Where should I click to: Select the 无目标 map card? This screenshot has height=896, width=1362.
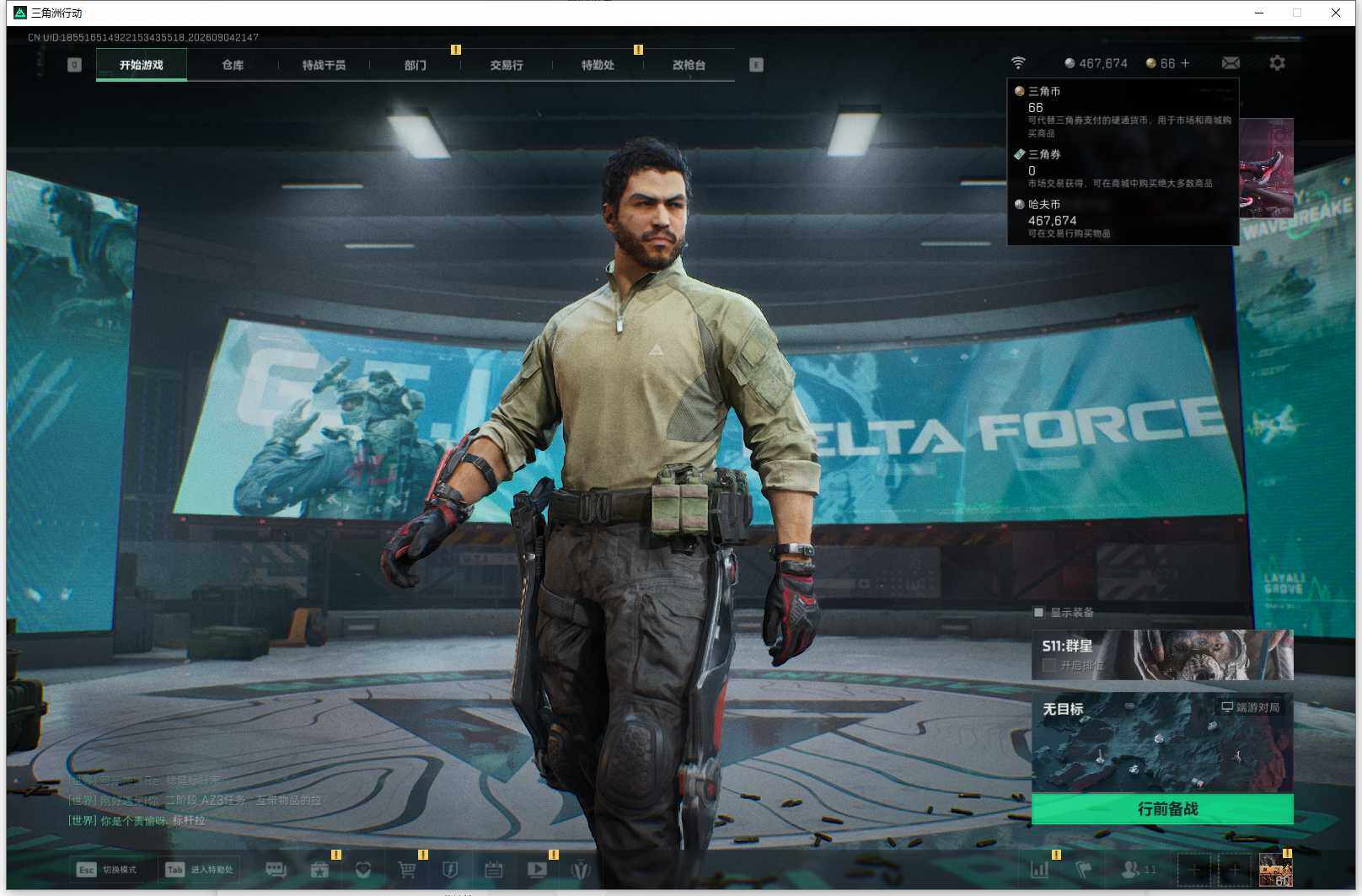coord(1162,743)
